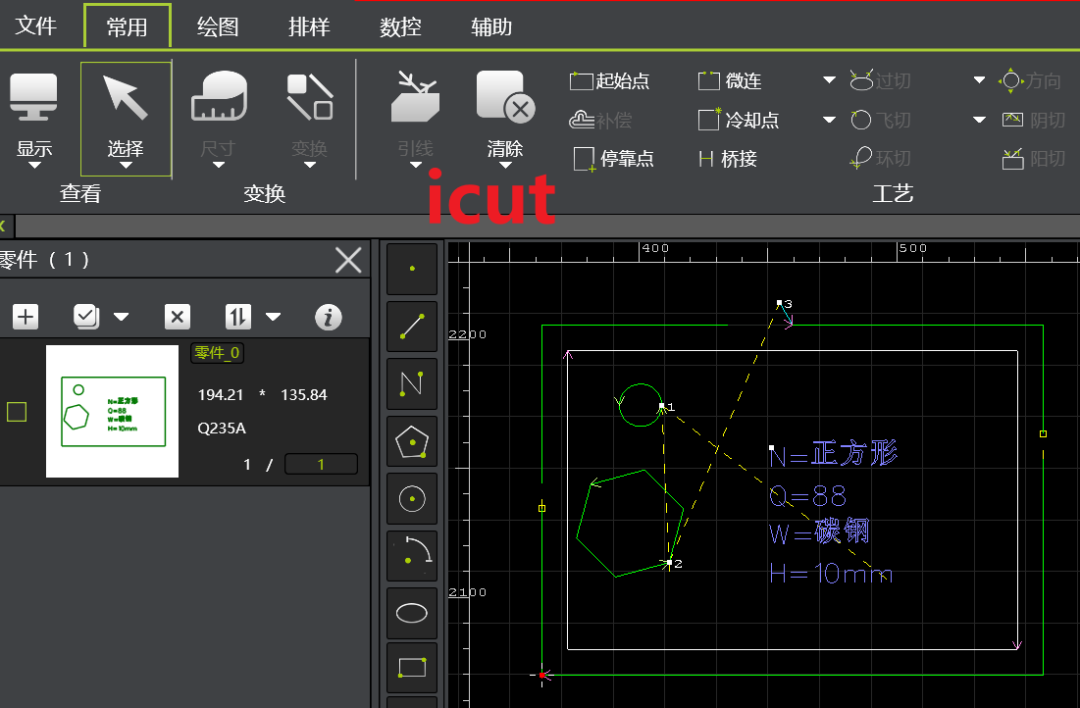Viewport: 1080px width, 708px height.
Task: Click the 方向 direction button
Action: tap(1030, 81)
